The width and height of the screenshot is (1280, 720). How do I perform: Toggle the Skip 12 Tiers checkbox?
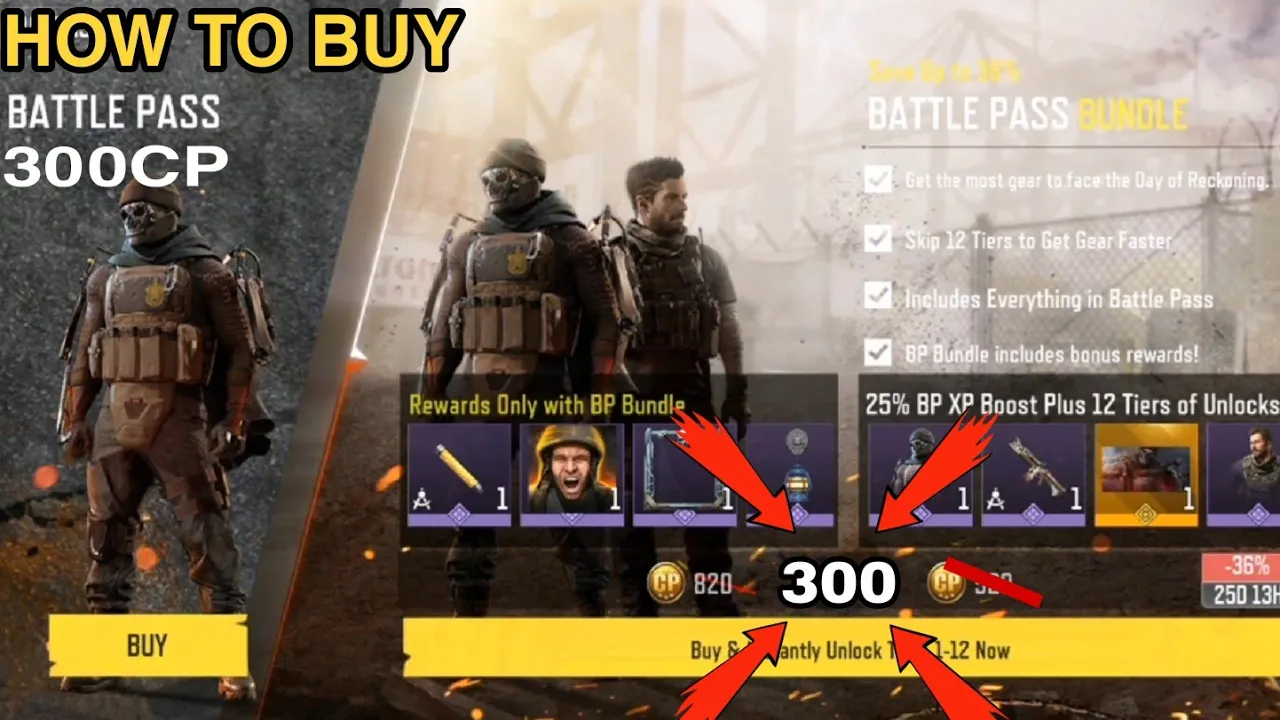tap(878, 239)
